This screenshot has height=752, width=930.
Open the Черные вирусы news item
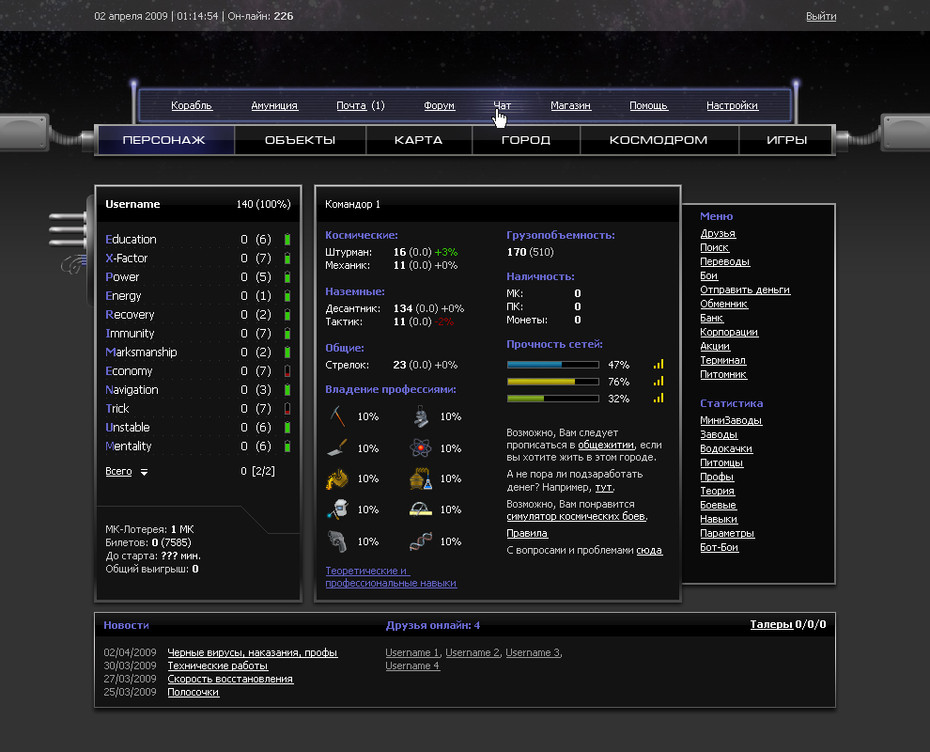pos(252,652)
